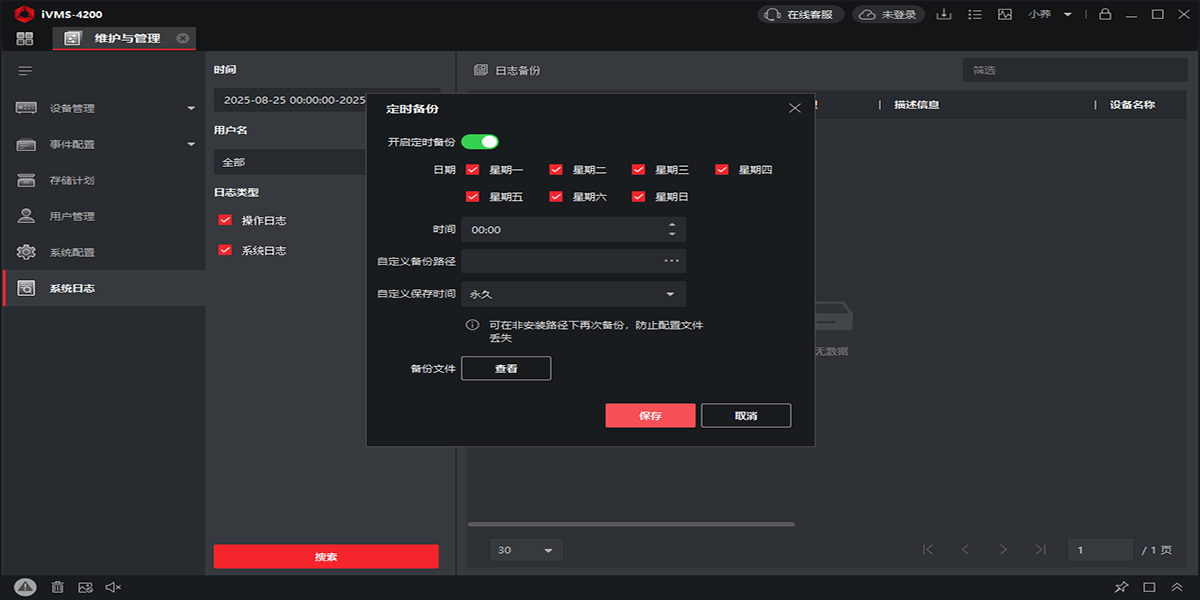
Task: Open the download icon in title bar
Action: click(943, 15)
